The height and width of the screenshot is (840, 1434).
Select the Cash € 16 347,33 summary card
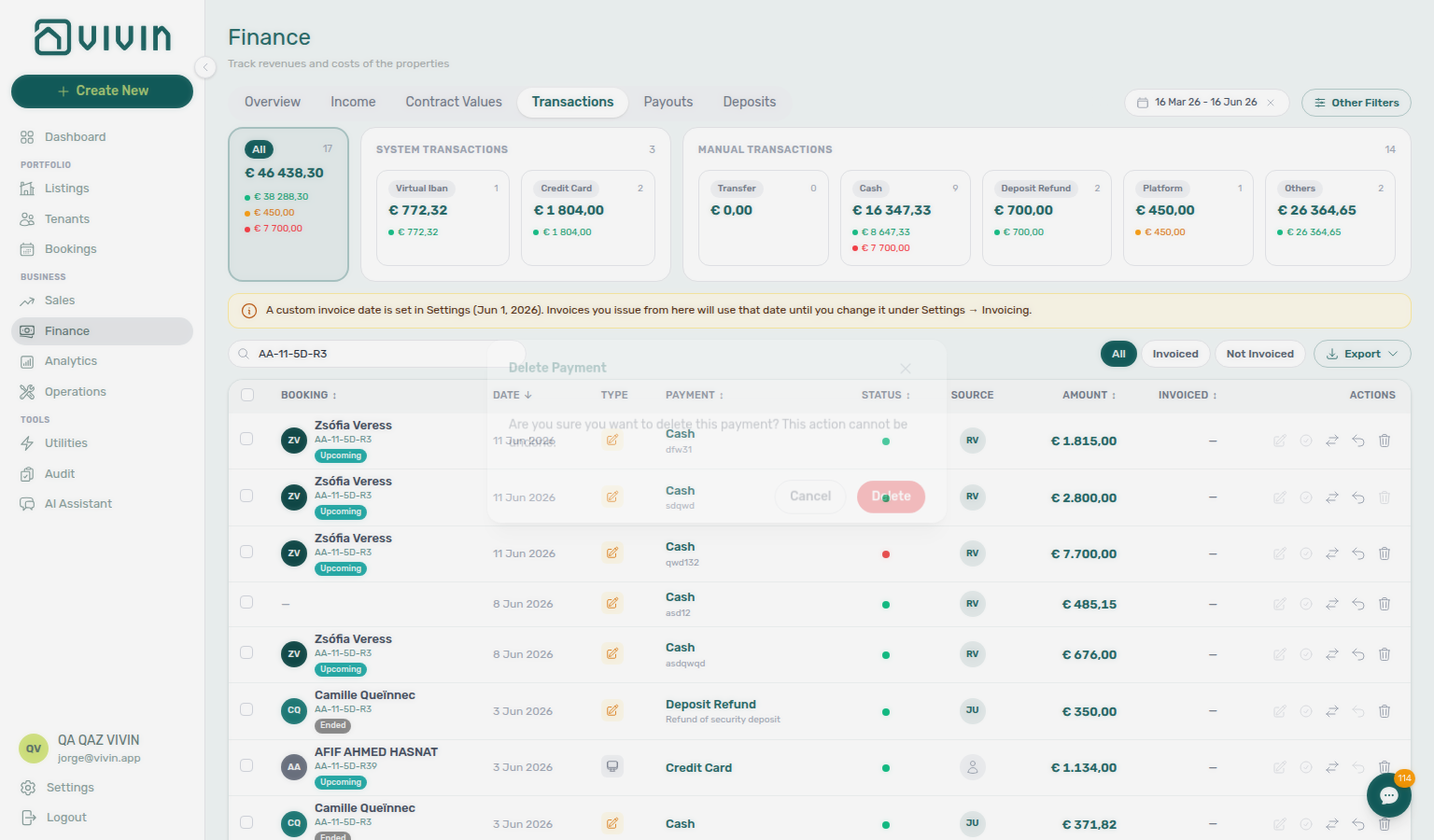pyautogui.click(x=905, y=217)
